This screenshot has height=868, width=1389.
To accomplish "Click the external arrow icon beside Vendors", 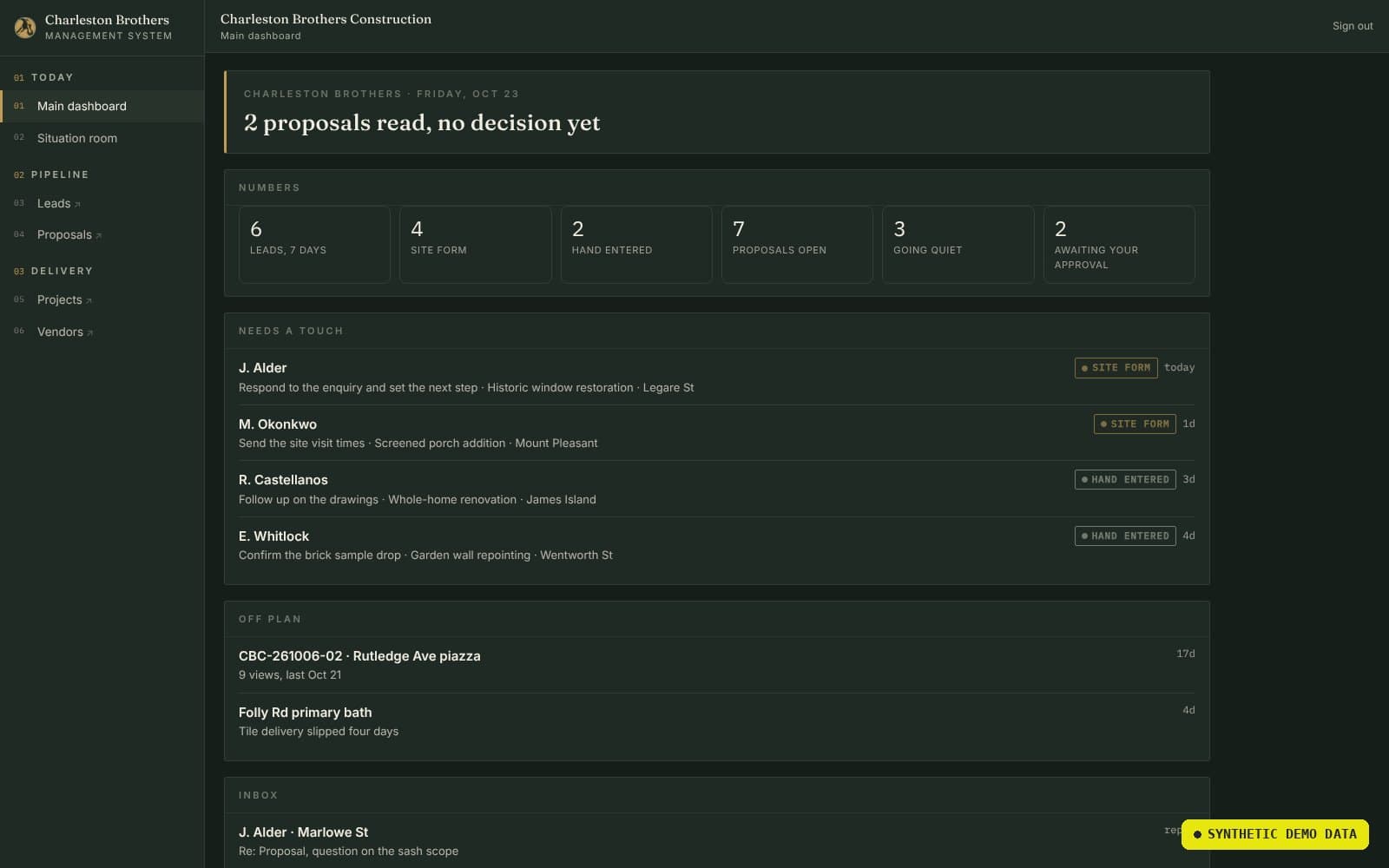I will pos(90,333).
